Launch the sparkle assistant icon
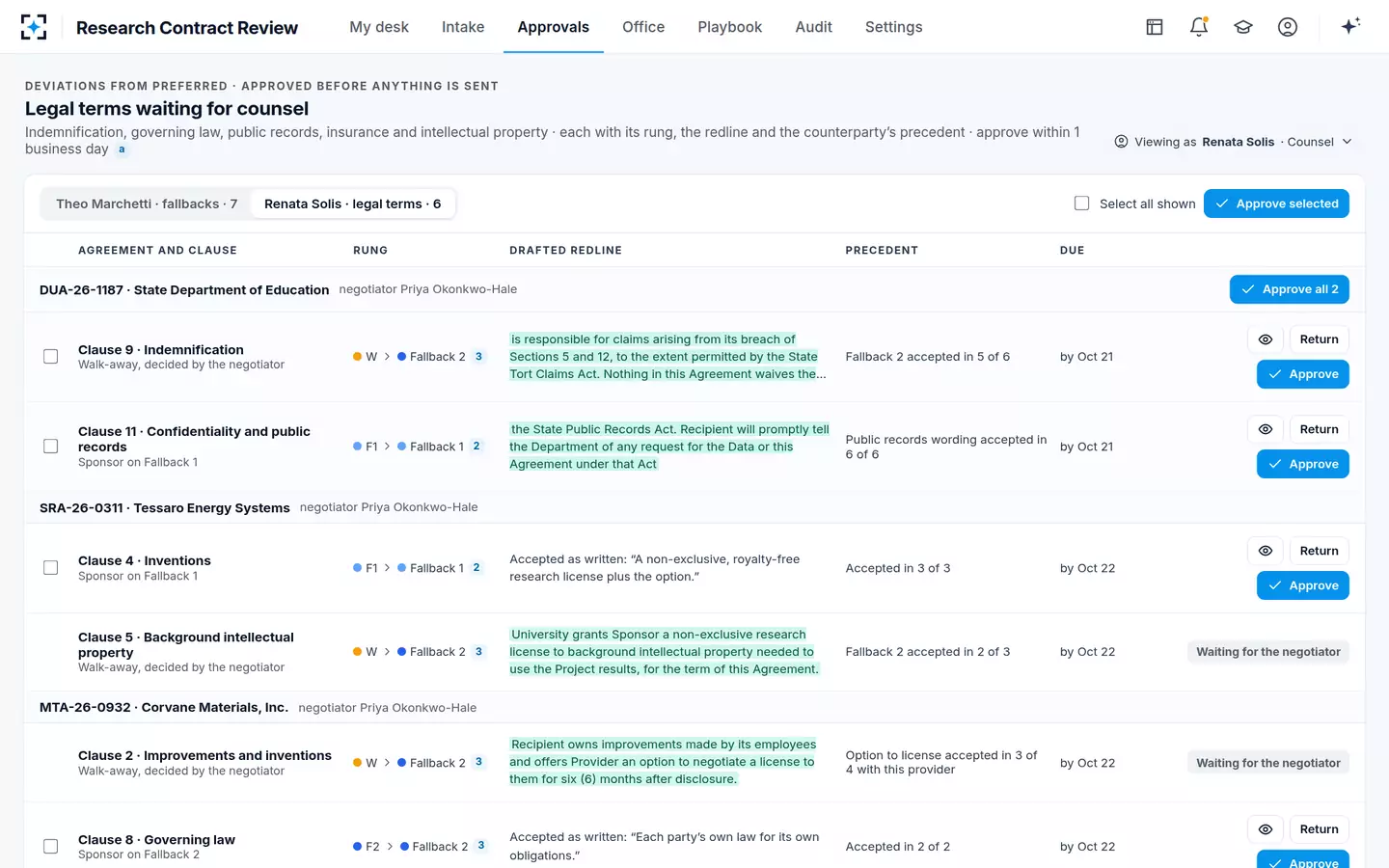Screen dimensions: 1389x868 [x=1350, y=26]
